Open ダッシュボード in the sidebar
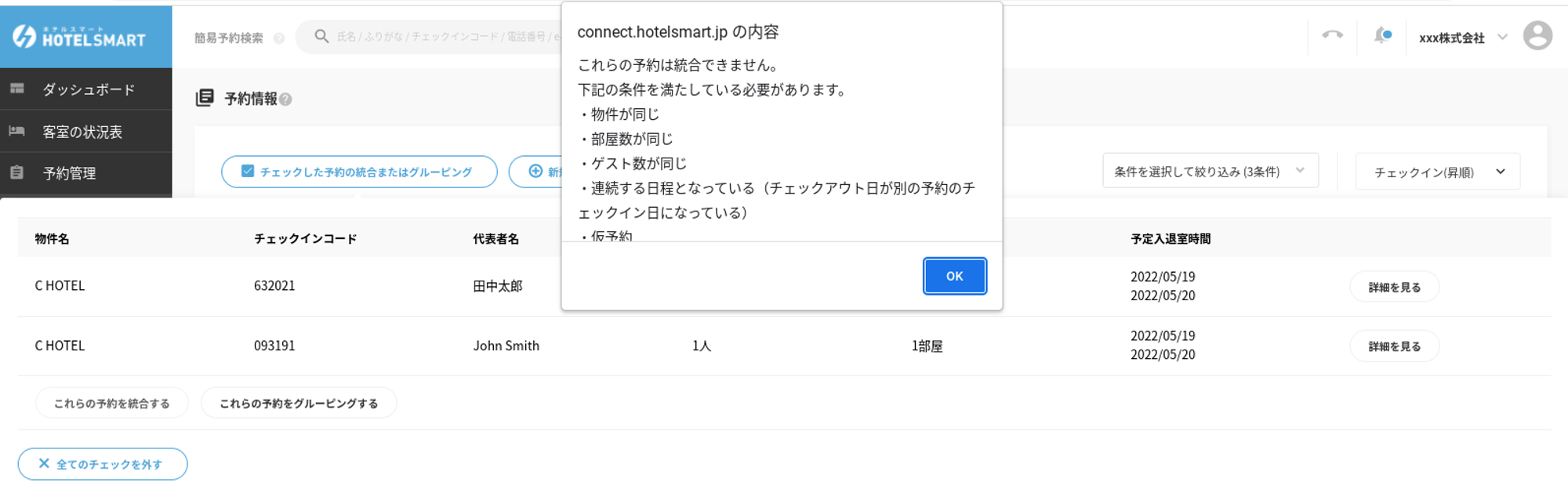This screenshot has width=1568, height=497. tap(88, 89)
